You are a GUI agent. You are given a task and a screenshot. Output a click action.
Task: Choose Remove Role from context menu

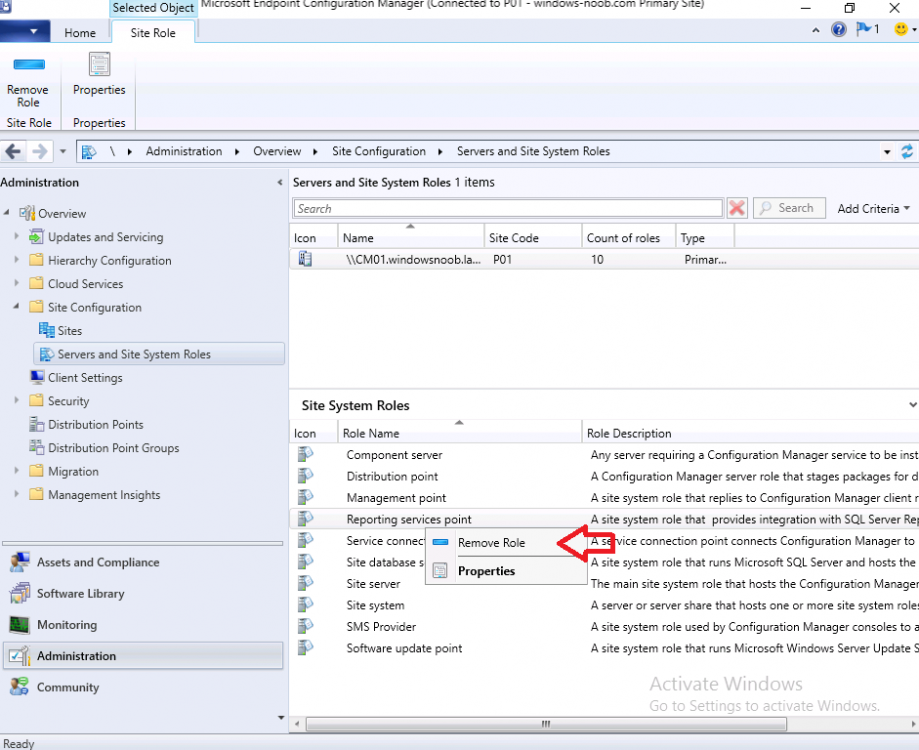pos(491,543)
